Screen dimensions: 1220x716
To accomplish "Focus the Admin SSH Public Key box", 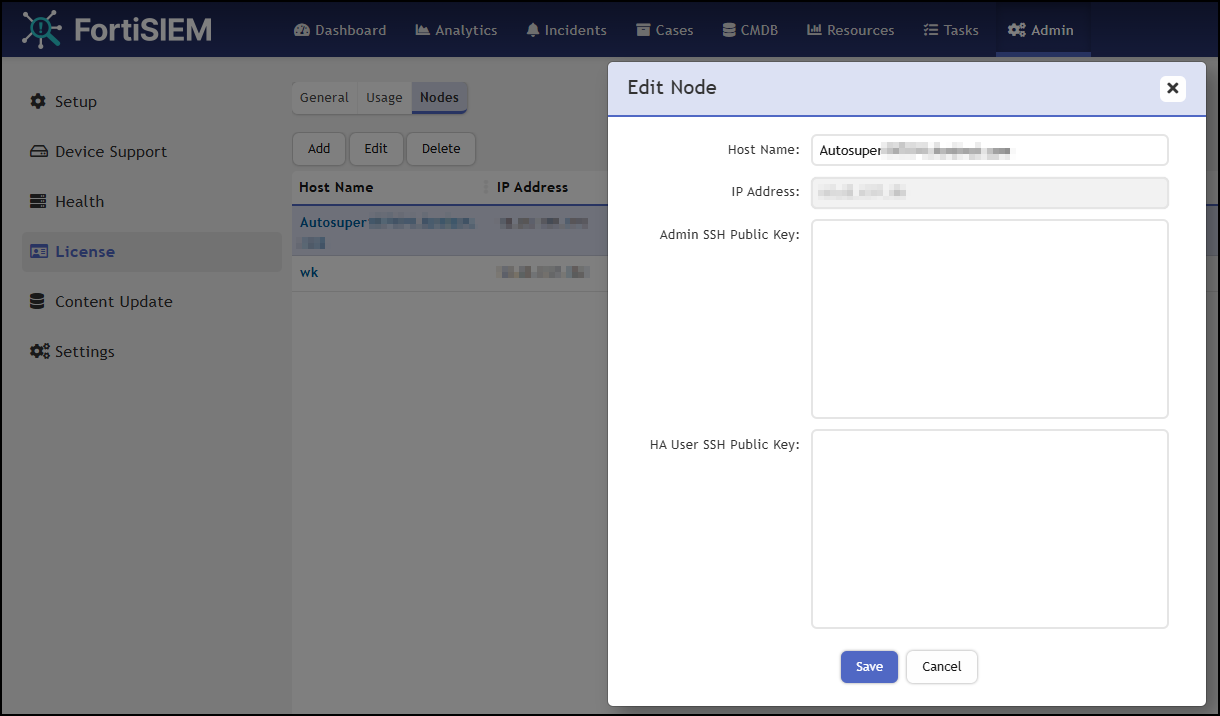I will tap(990, 319).
